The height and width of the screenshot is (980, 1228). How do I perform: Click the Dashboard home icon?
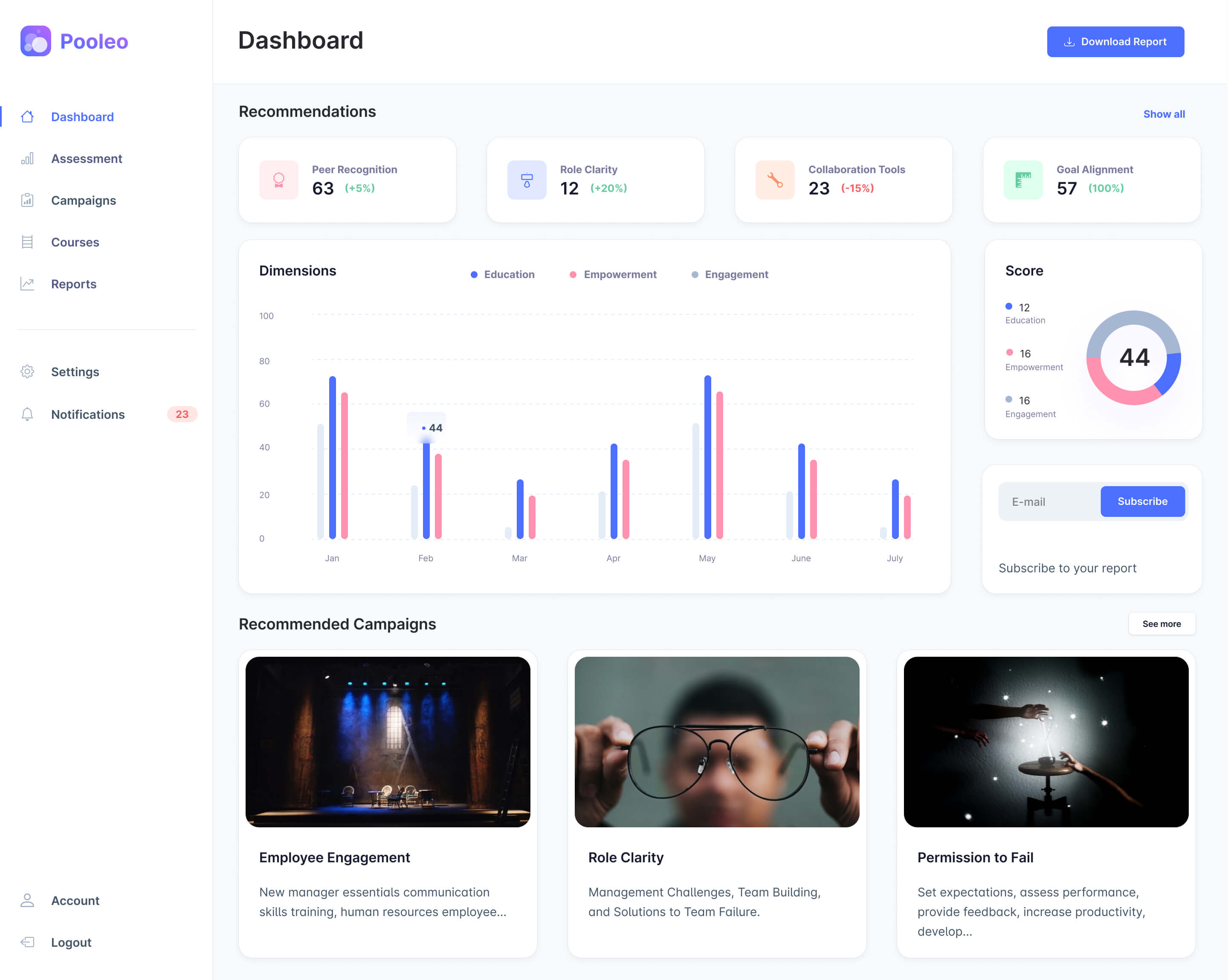[27, 117]
